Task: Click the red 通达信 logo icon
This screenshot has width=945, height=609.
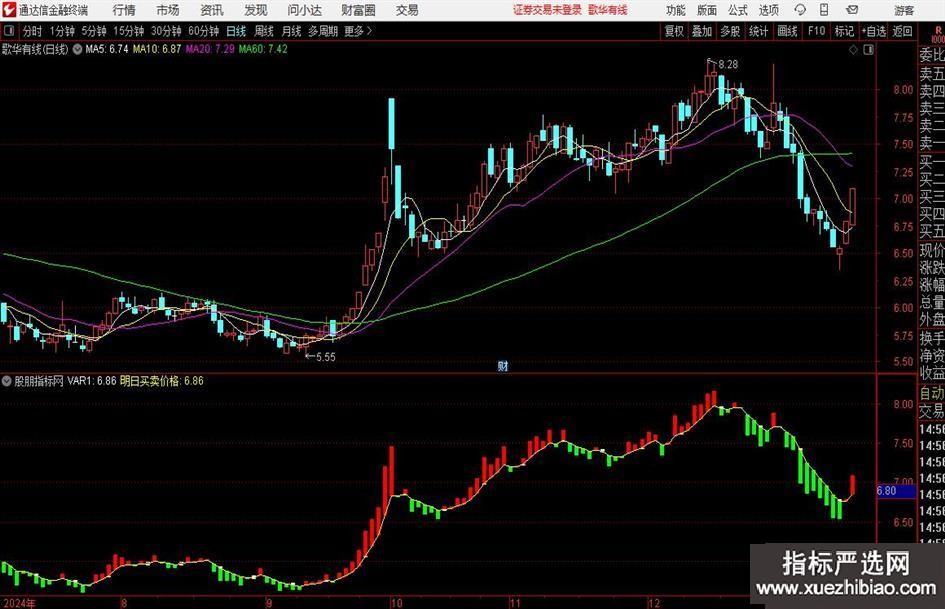Action: click(9, 10)
